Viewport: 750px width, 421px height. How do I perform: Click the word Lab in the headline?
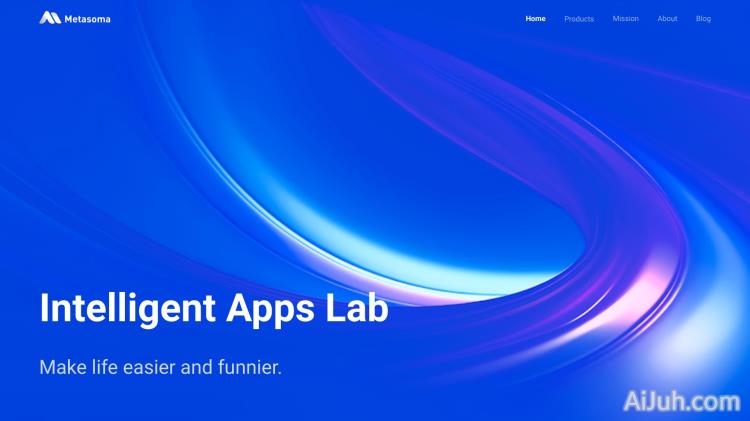[x=358, y=308]
